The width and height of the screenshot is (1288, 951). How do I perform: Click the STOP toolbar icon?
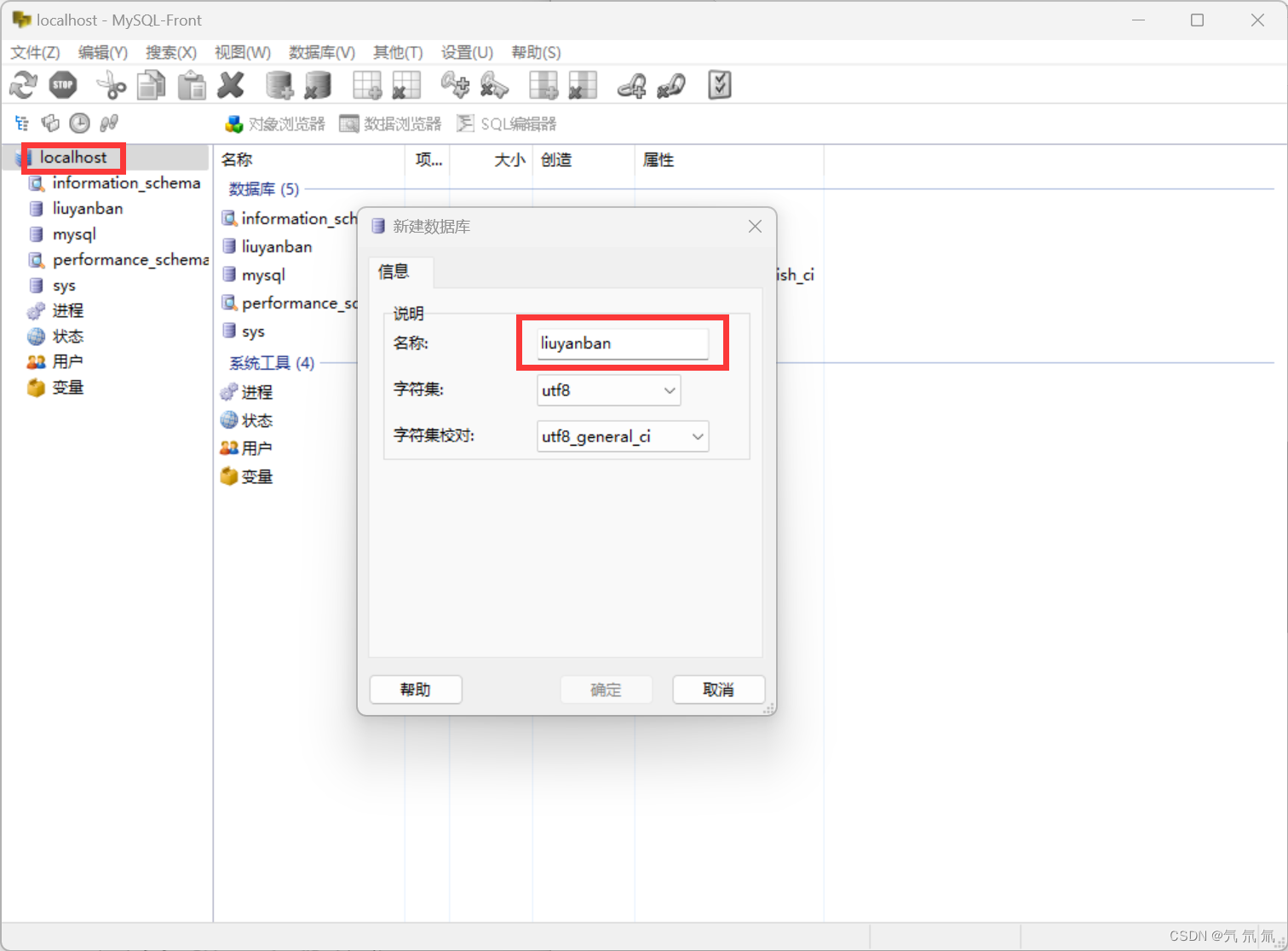(x=63, y=85)
